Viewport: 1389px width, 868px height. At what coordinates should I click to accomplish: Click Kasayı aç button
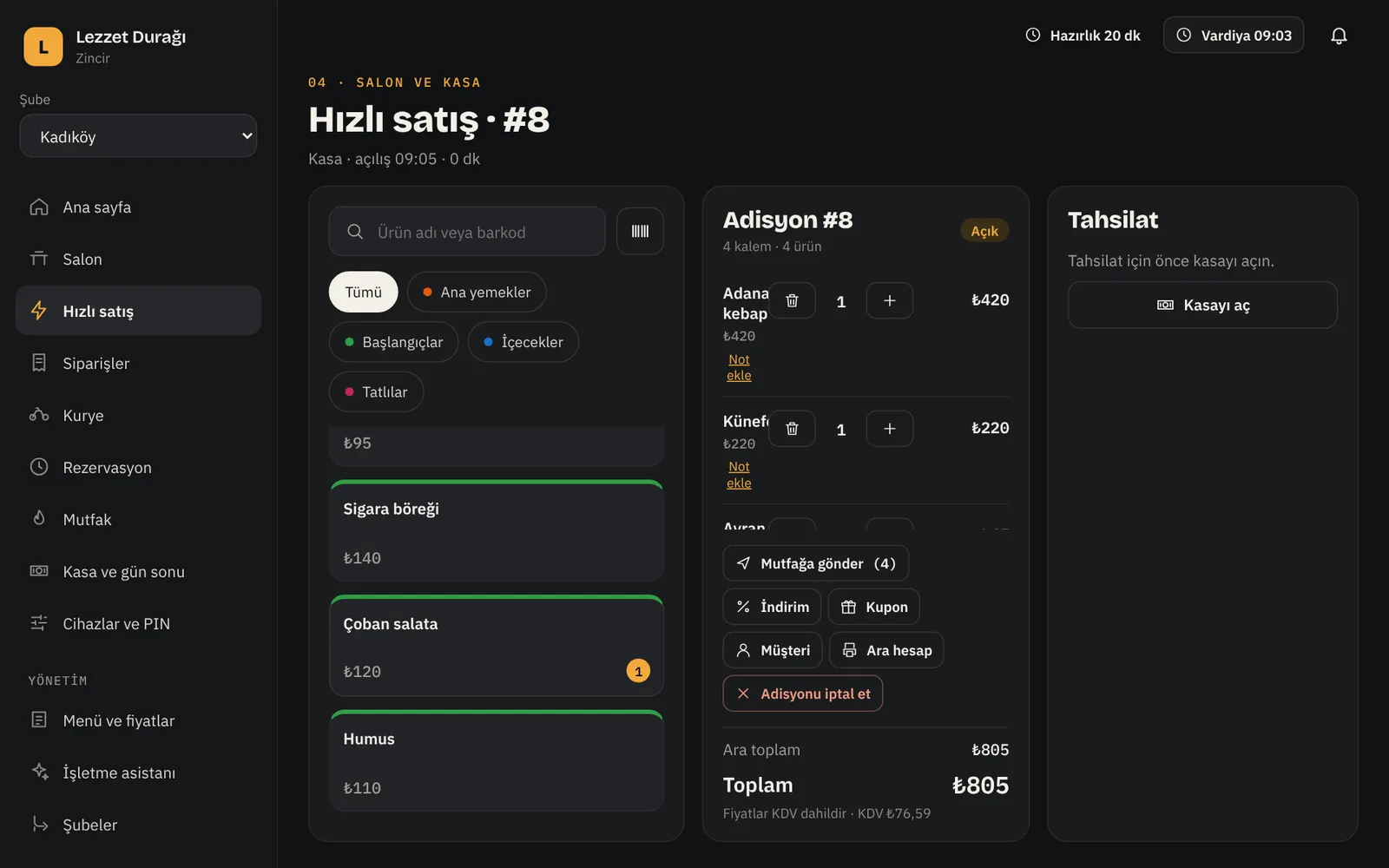click(1202, 305)
